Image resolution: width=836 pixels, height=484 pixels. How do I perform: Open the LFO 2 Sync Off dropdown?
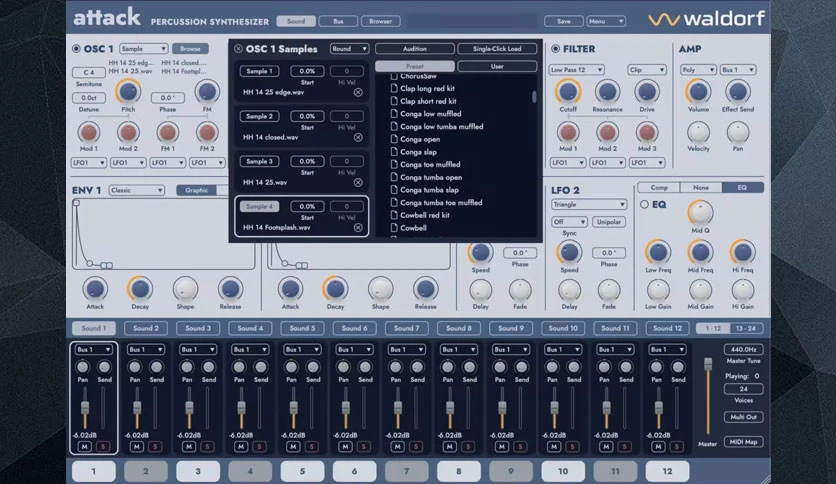569,222
